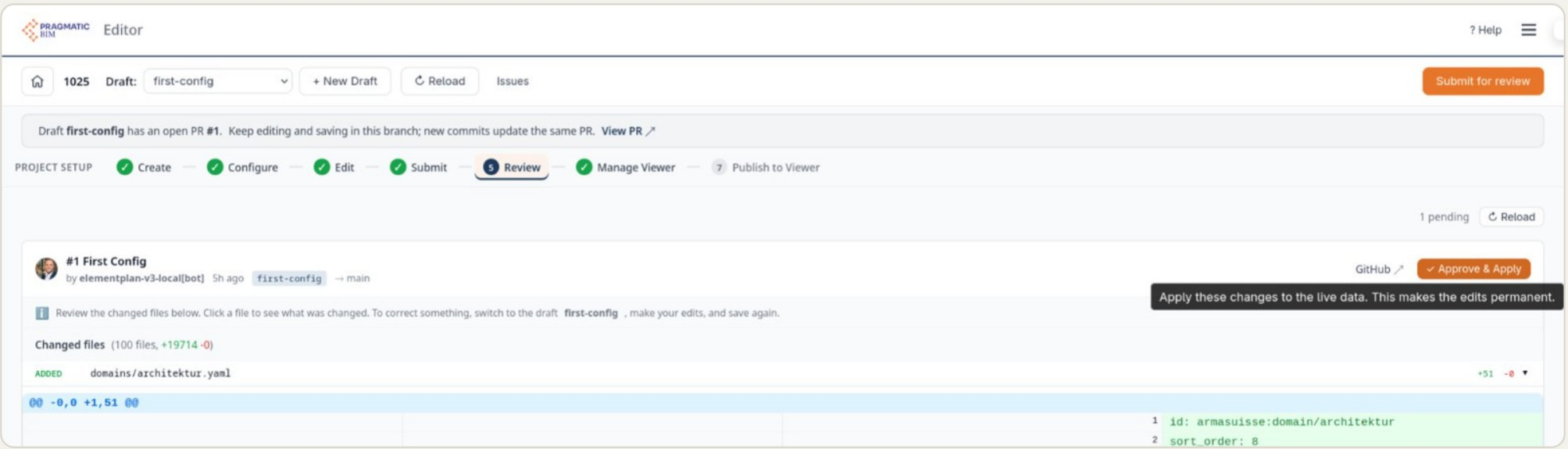The image size is (1568, 449).
Task: Click the author avatar for First Config
Action: [x=46, y=269]
